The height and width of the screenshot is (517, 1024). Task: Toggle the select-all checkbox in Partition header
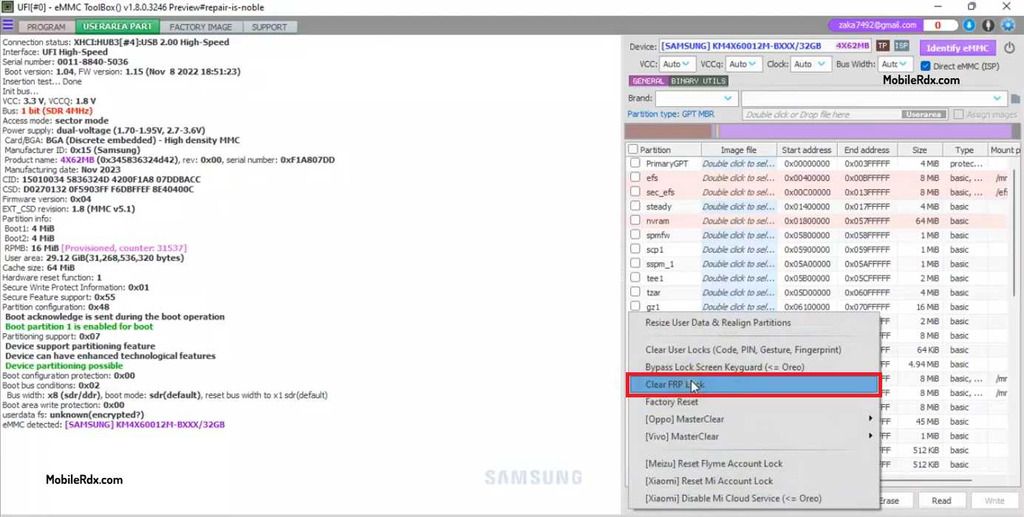633,149
